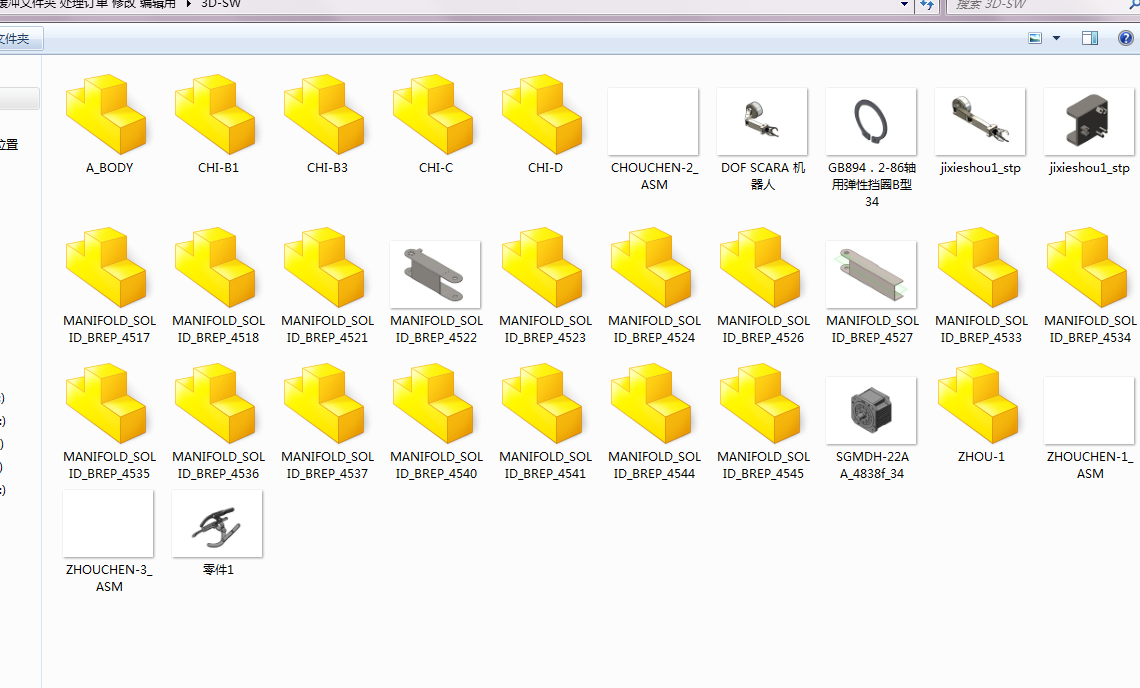1140x688 pixels.
Task: Click the 搜索 3D-SW search box
Action: pyautogui.click(x=1043, y=5)
